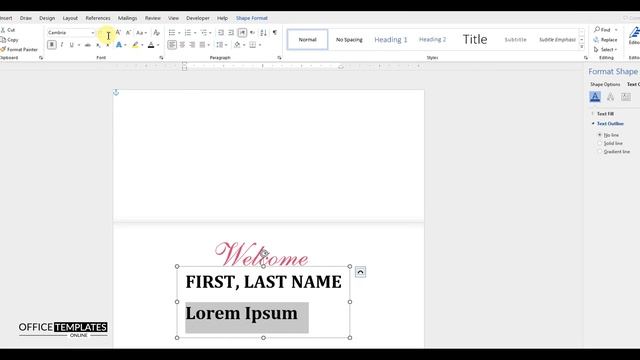The width and height of the screenshot is (640, 360).
Task: Expand the underline style dropdown arrow
Action: pos(79,45)
